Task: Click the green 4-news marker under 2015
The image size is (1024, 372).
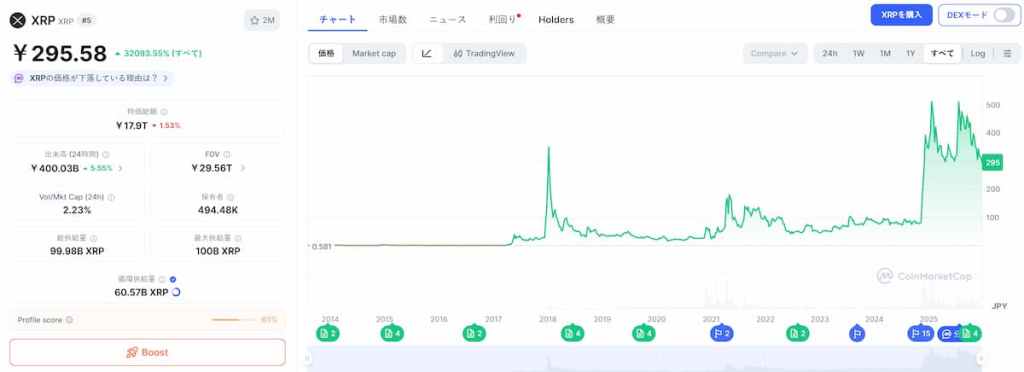Action: pyautogui.click(x=392, y=333)
